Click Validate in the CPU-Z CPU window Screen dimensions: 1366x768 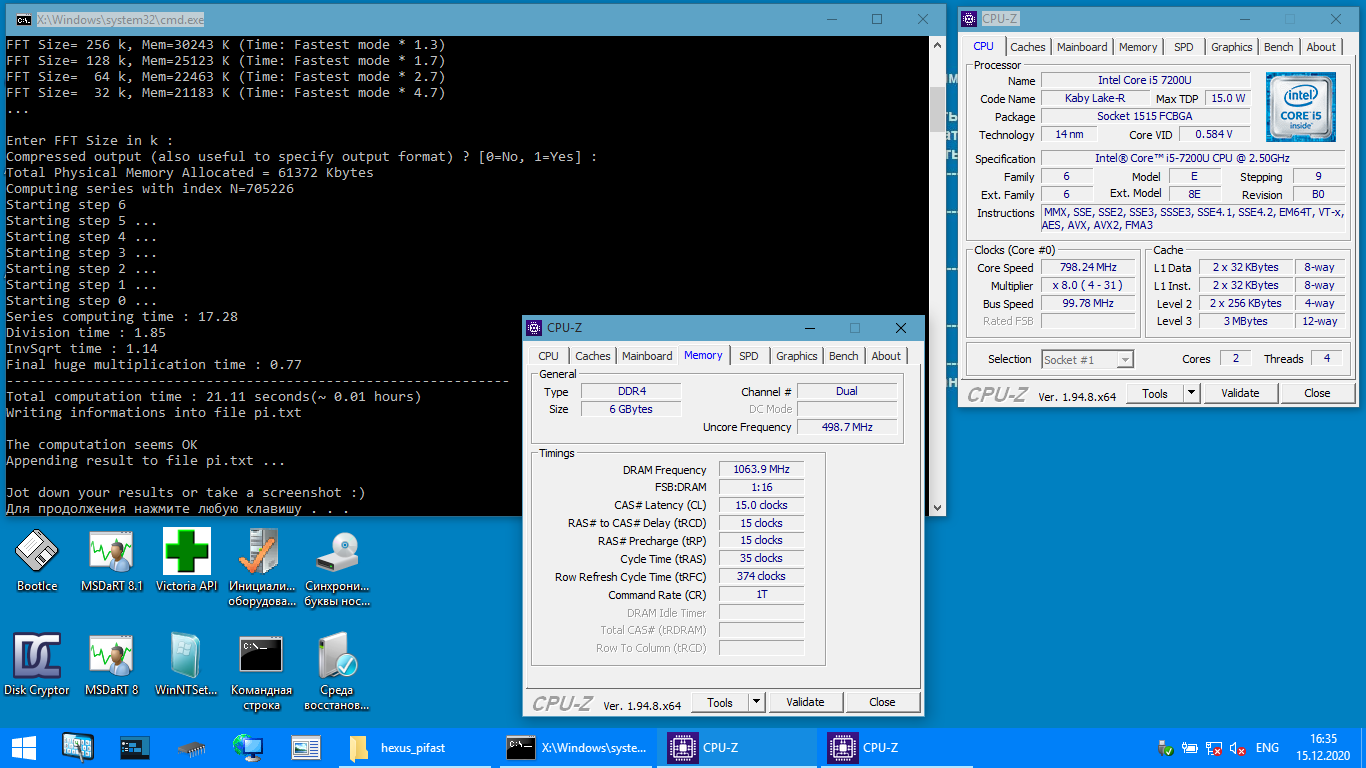click(x=1240, y=393)
